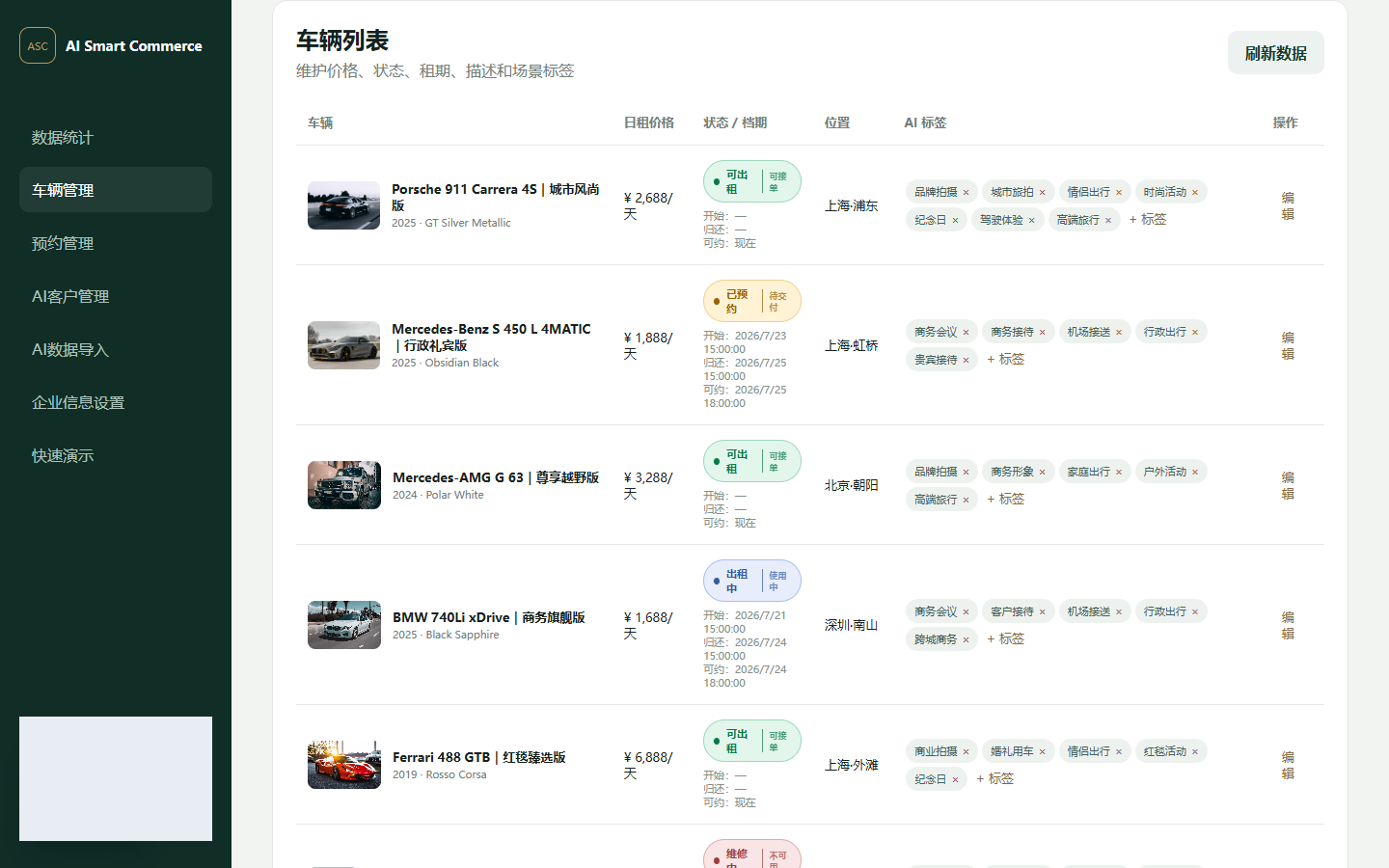Open AI客户管理 section
The image size is (1389, 868).
point(116,296)
